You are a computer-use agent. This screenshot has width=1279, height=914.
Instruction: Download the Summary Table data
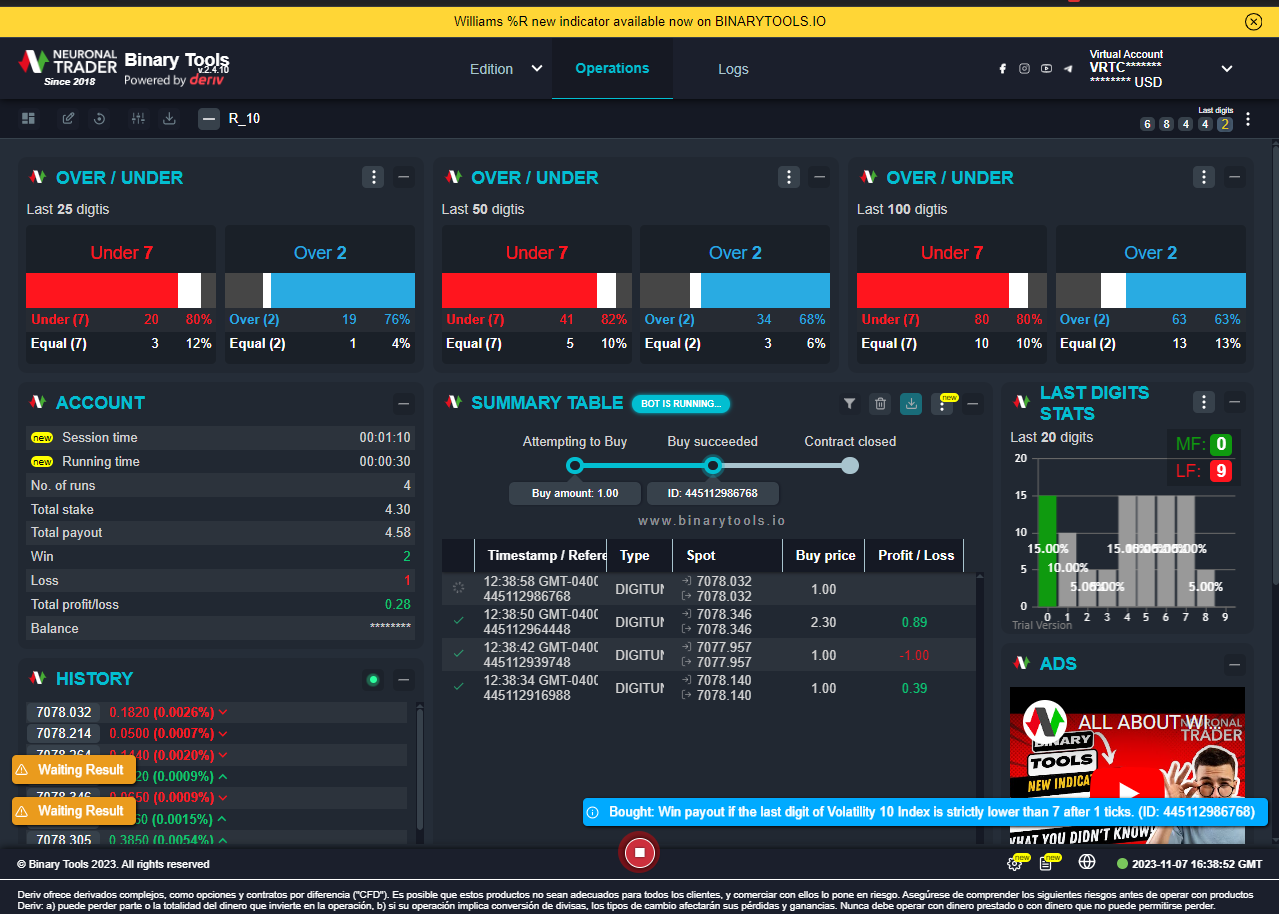(911, 404)
